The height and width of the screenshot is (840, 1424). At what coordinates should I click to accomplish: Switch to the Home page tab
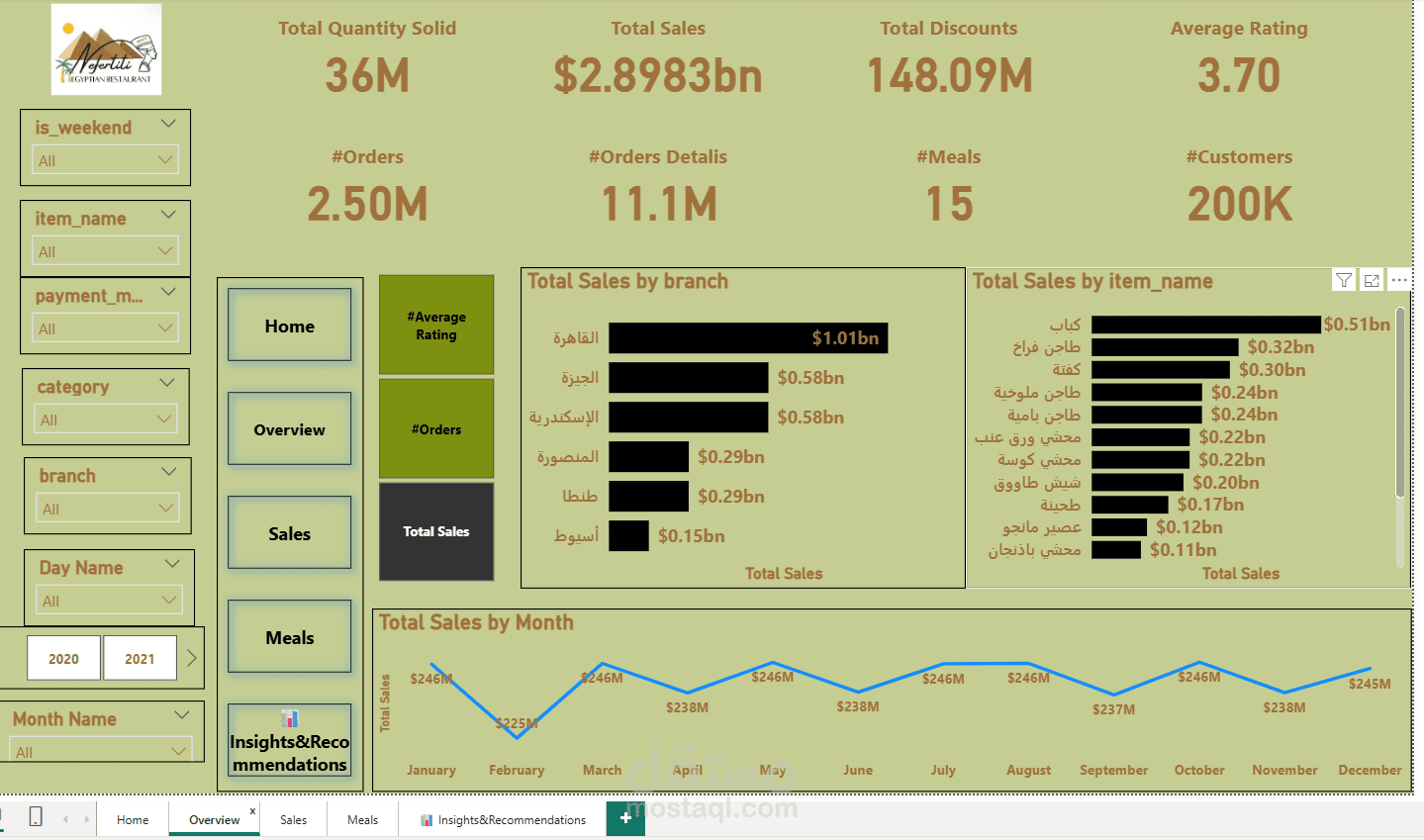(x=133, y=819)
